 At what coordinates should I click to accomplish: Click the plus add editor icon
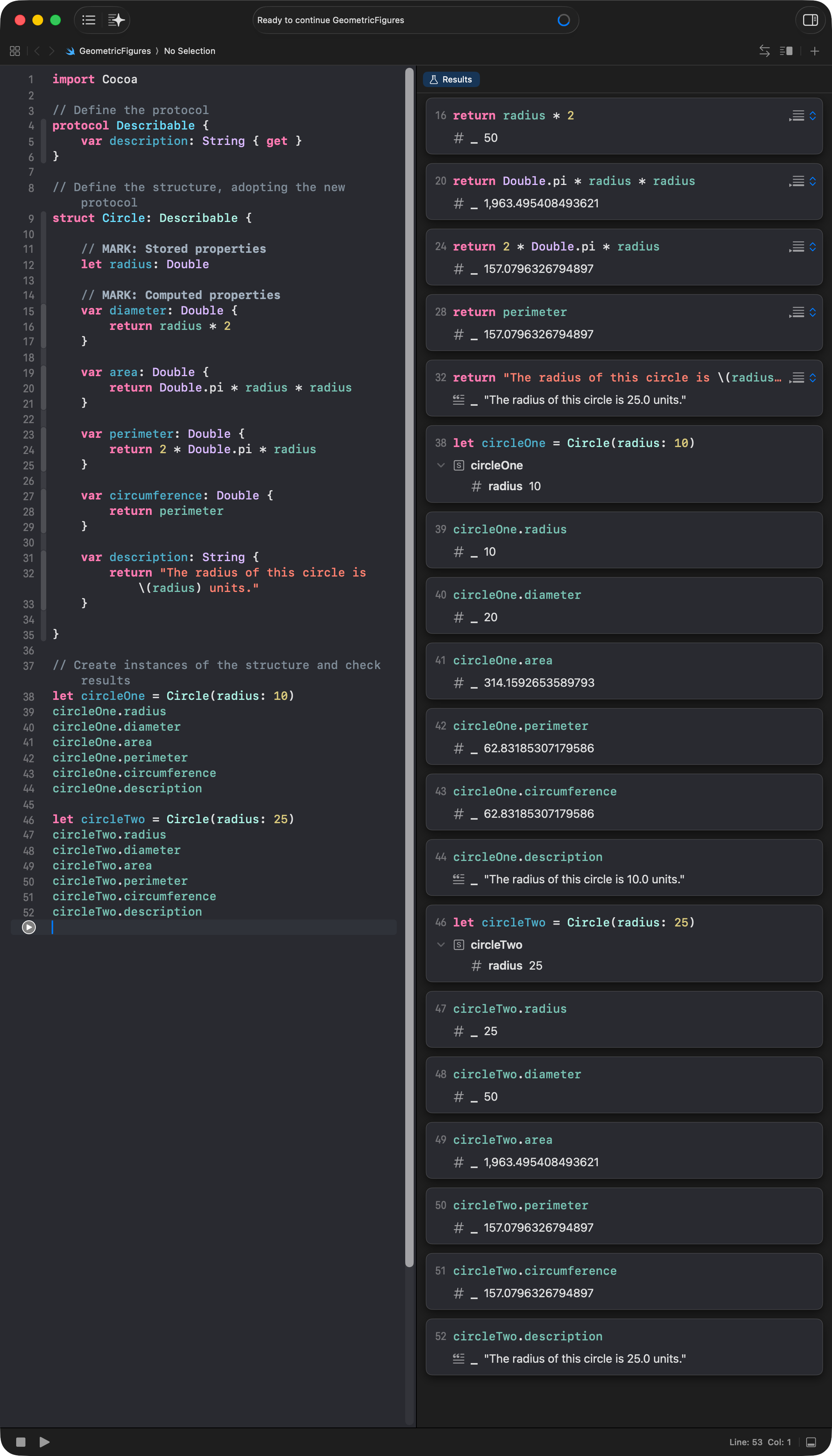814,51
